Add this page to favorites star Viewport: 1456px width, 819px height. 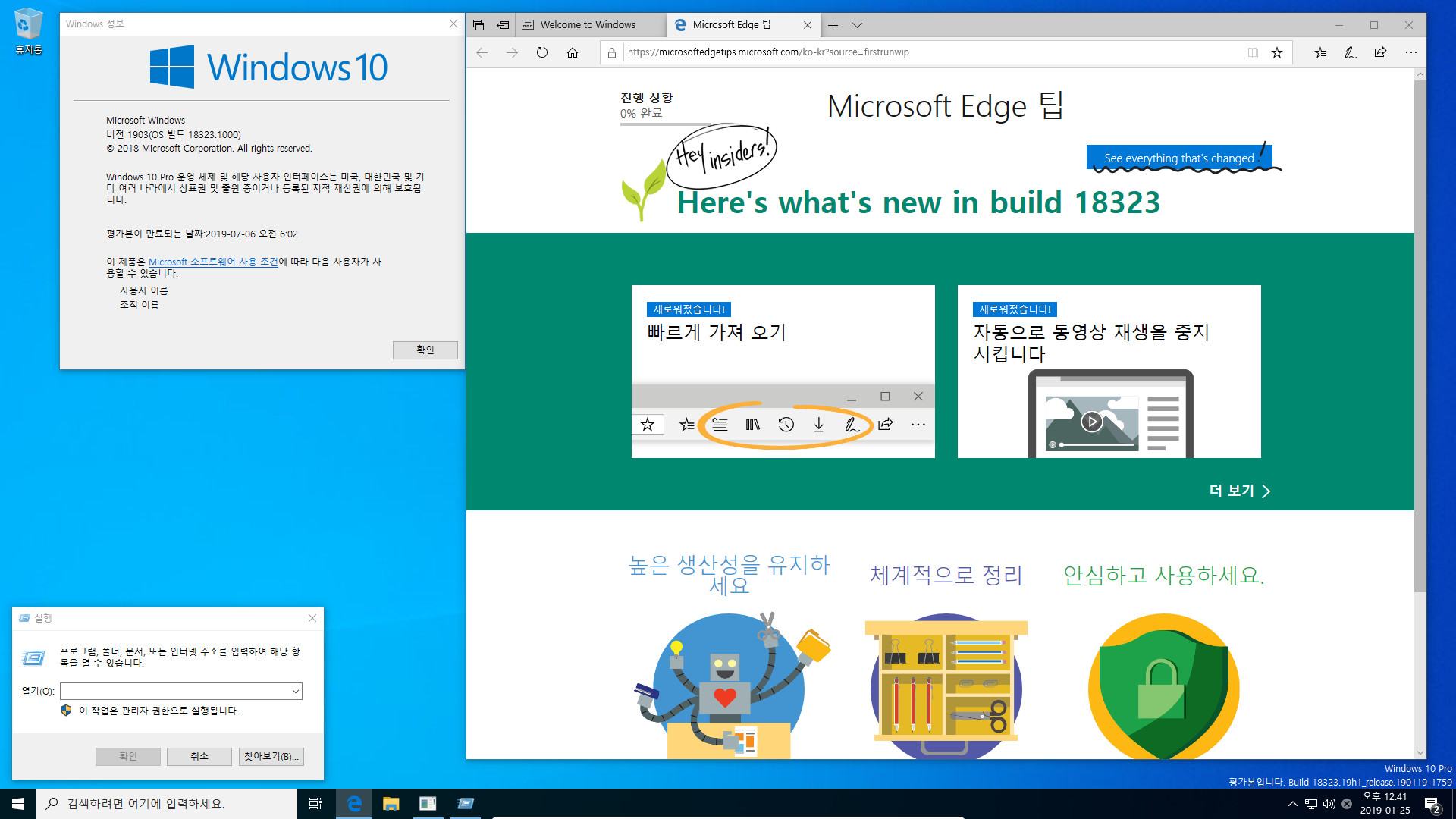[x=1277, y=52]
